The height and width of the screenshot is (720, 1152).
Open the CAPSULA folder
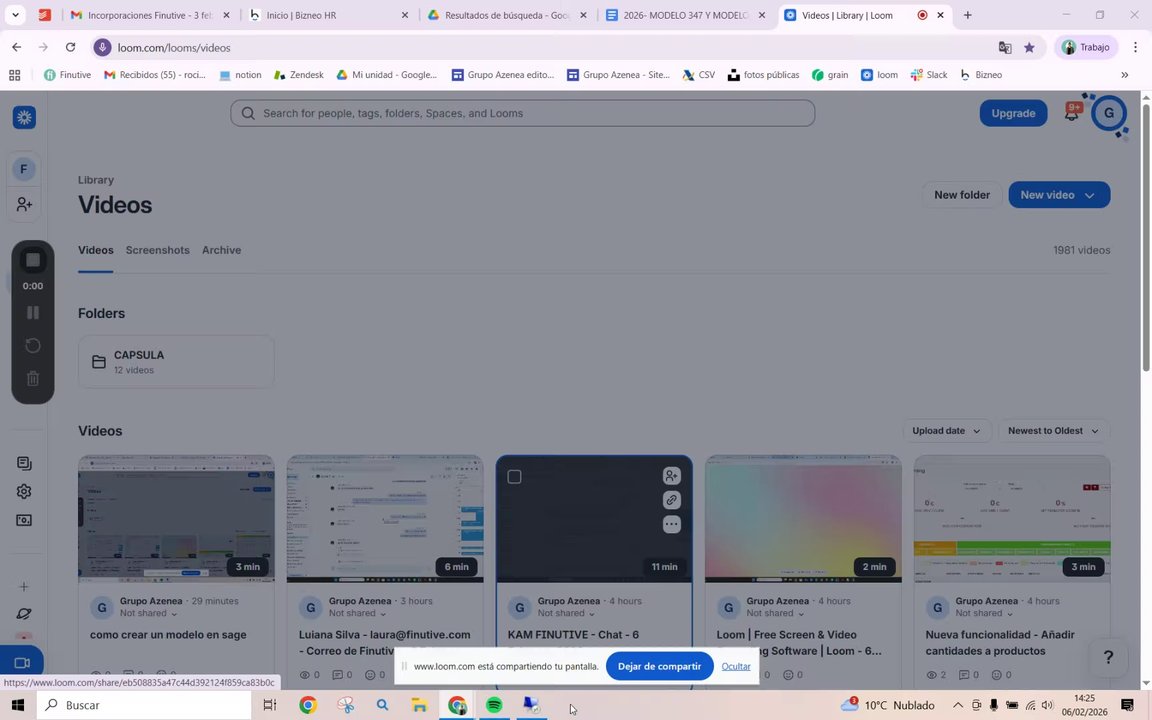point(176,361)
